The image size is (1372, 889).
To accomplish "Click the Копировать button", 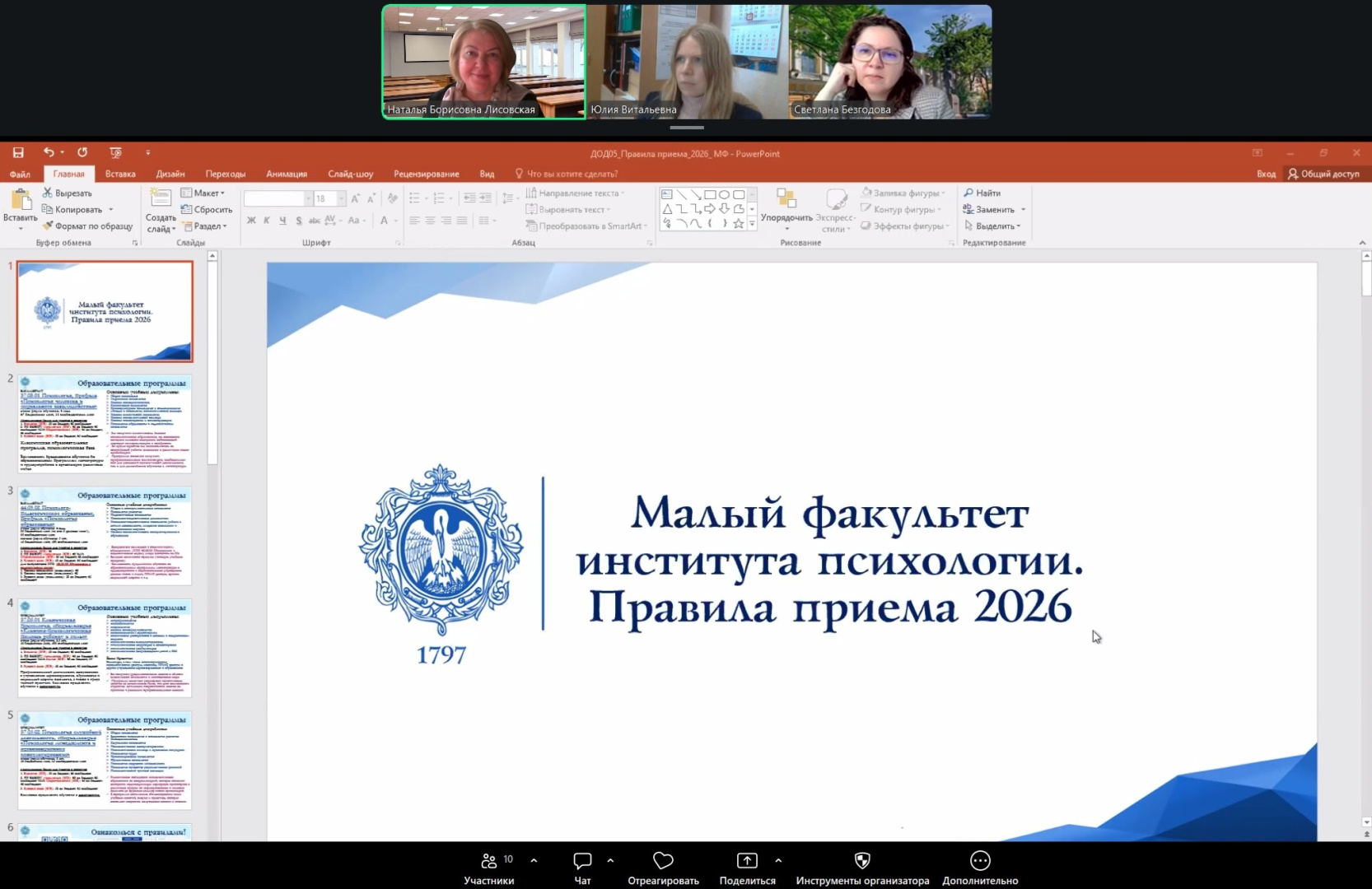I will pos(72,209).
